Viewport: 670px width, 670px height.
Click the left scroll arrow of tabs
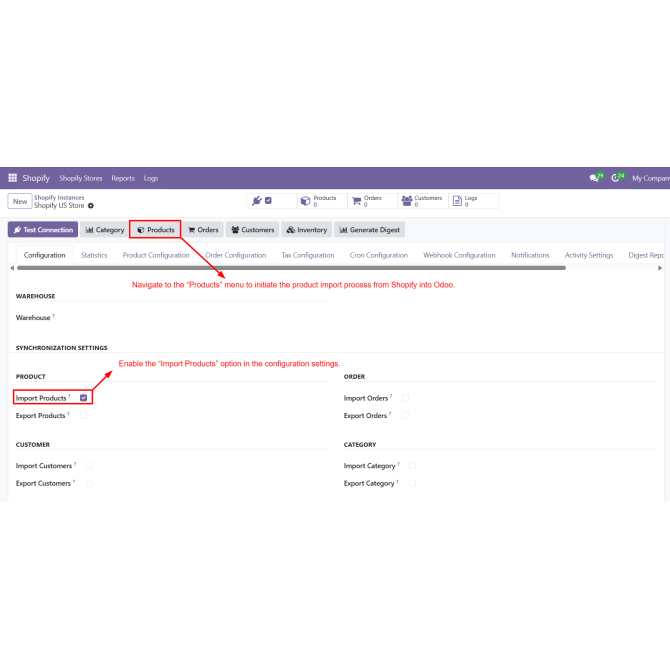[x=12, y=268]
